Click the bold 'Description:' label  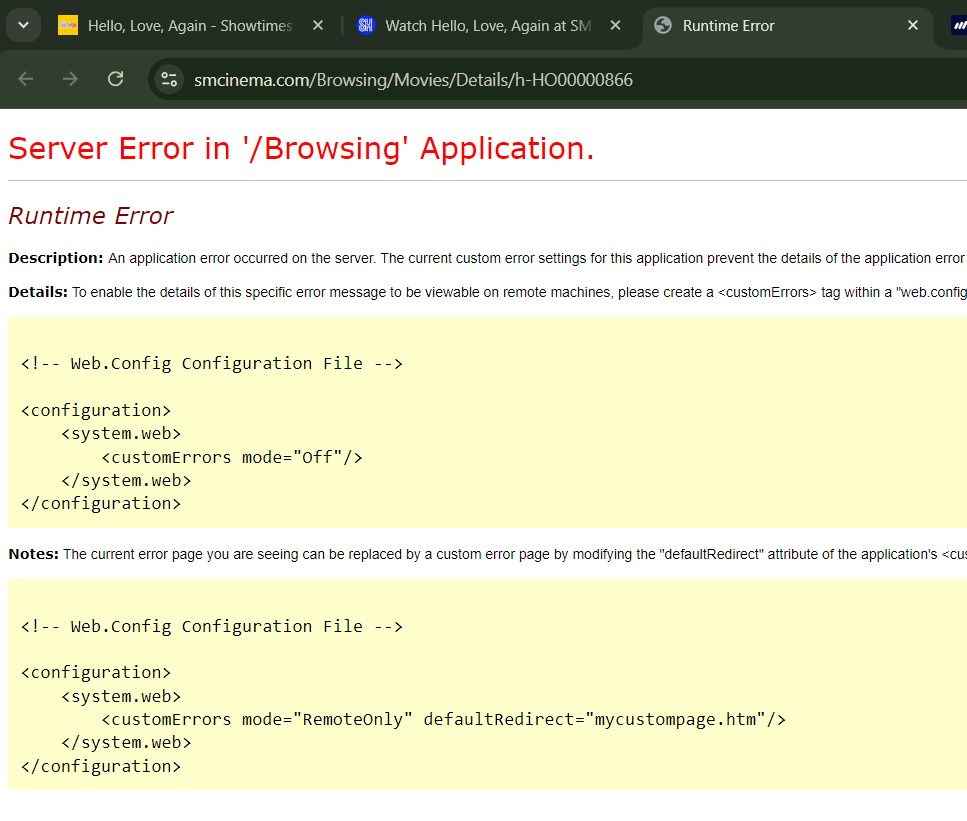(x=56, y=258)
